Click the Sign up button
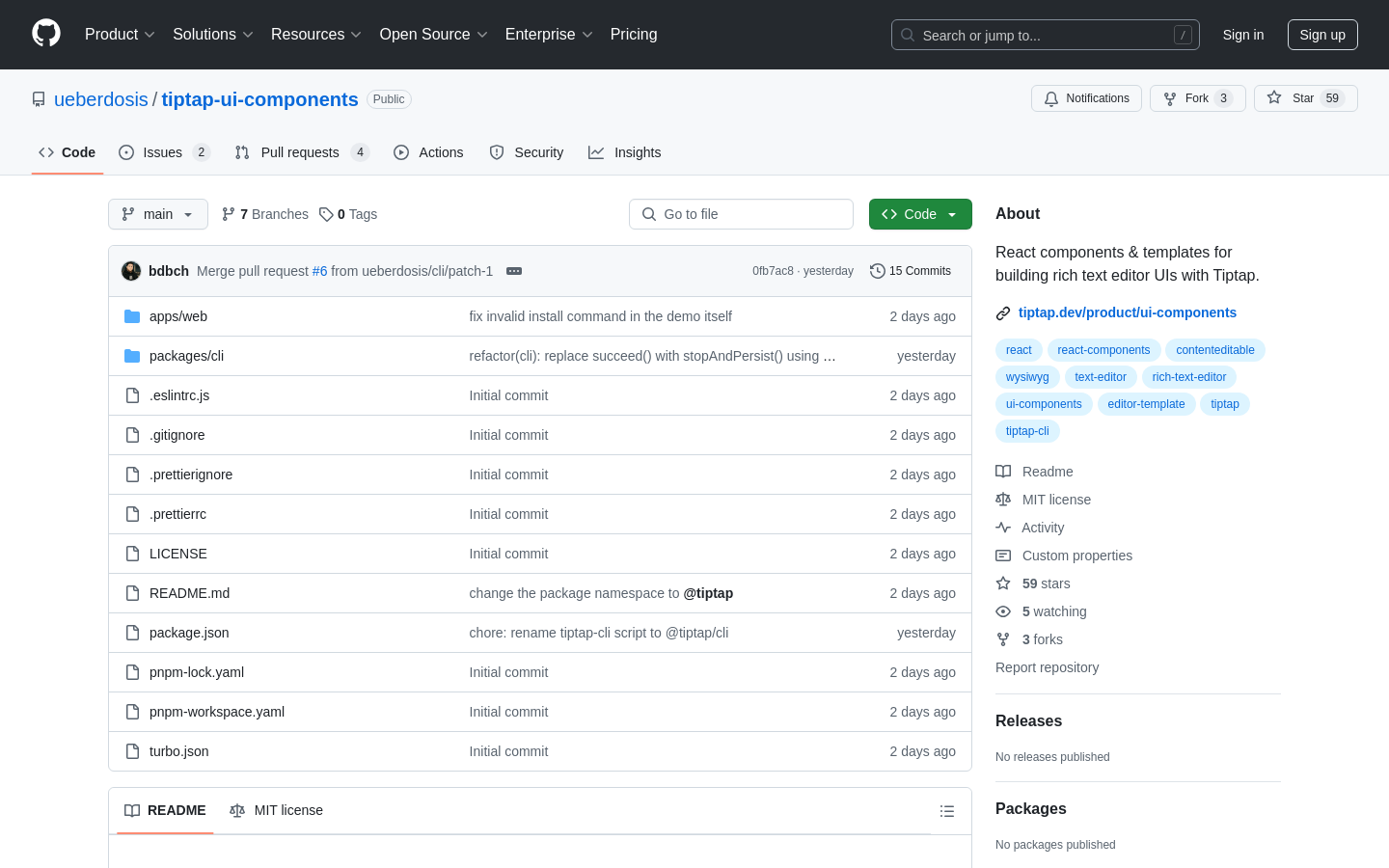 click(1321, 35)
